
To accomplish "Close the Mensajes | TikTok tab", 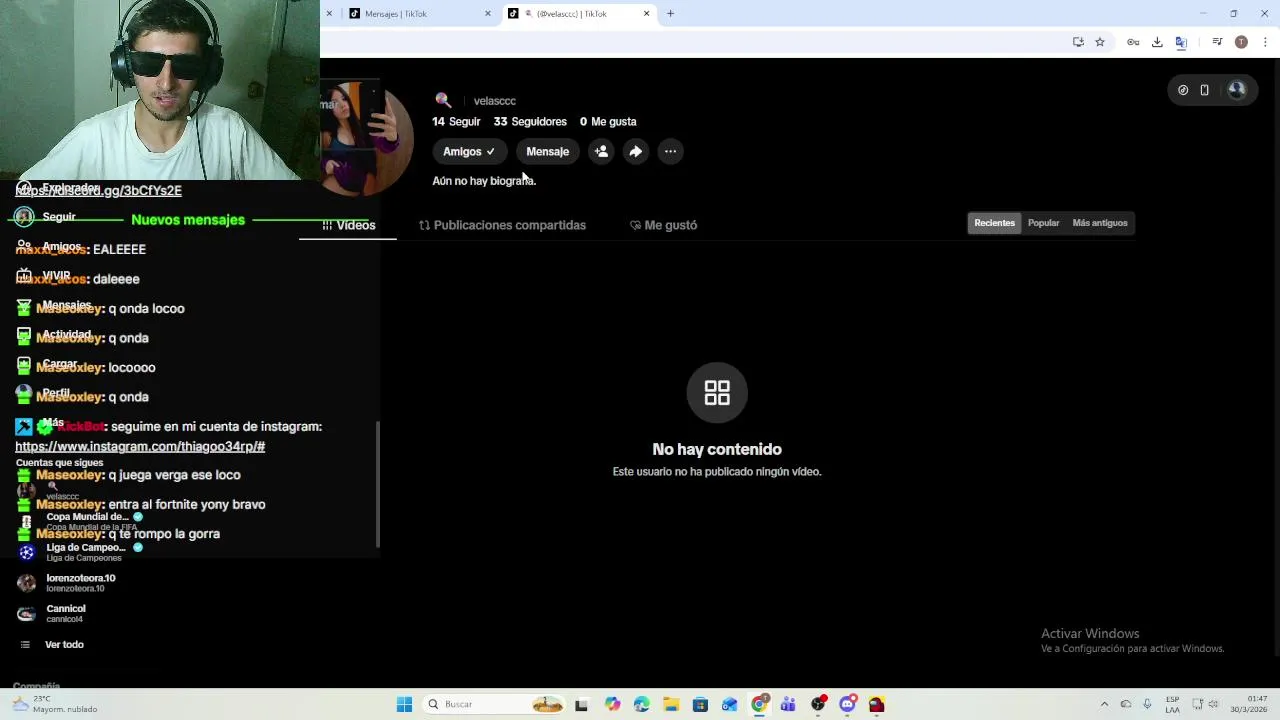I will click(x=488, y=14).
